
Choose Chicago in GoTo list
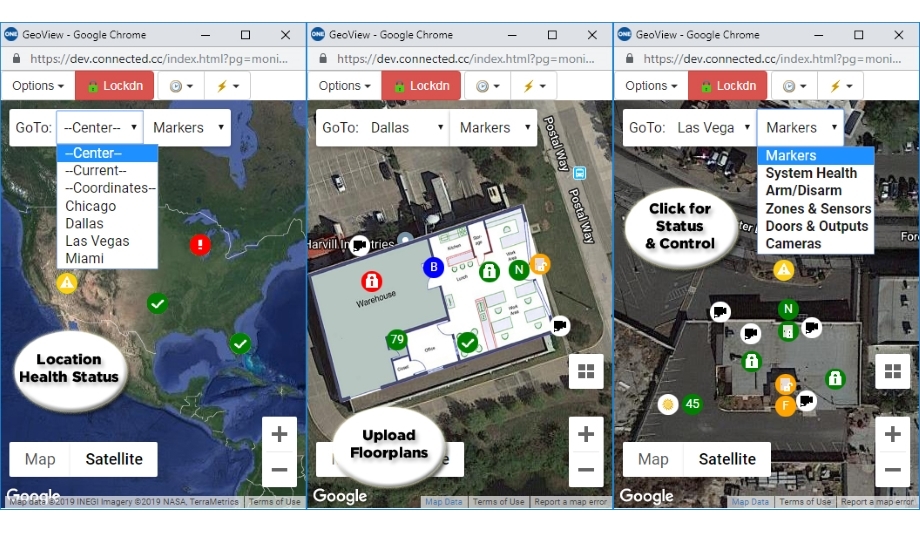coord(107,206)
